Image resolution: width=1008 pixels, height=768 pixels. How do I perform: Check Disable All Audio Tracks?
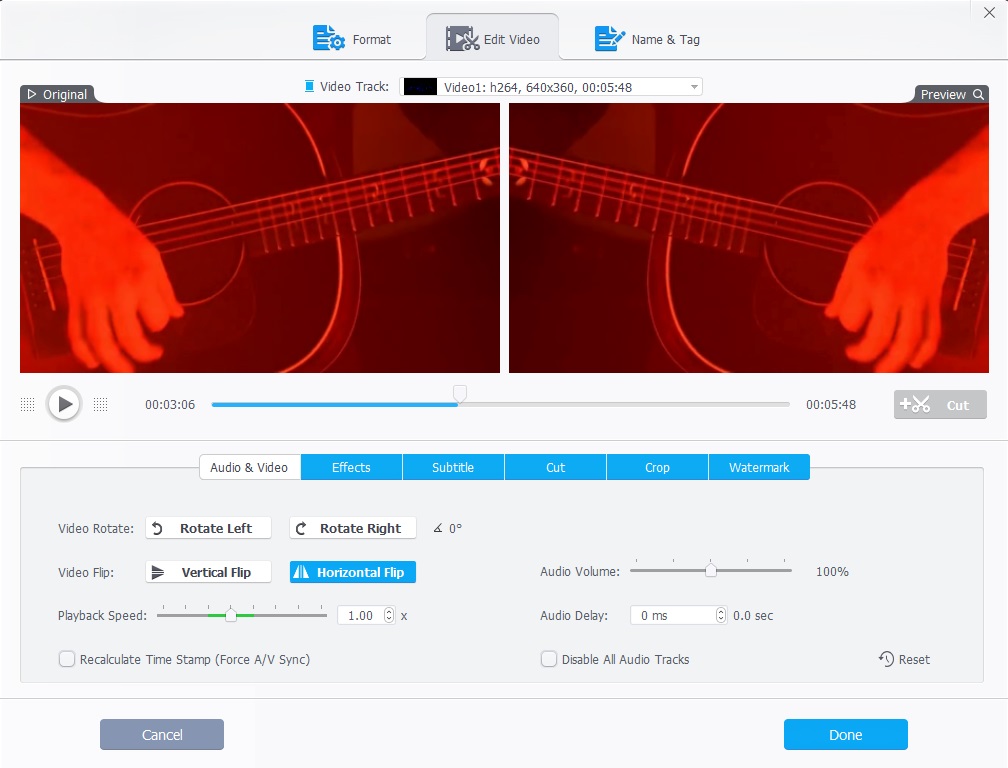coord(549,659)
